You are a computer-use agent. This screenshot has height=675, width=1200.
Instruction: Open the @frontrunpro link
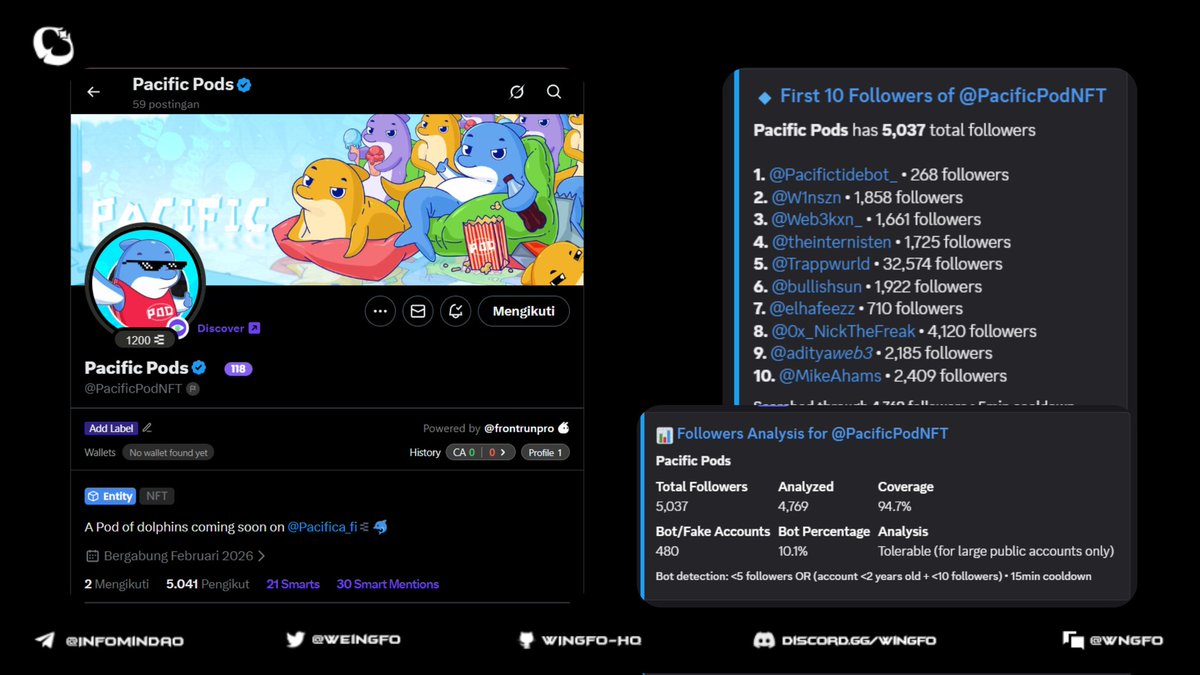pos(518,428)
